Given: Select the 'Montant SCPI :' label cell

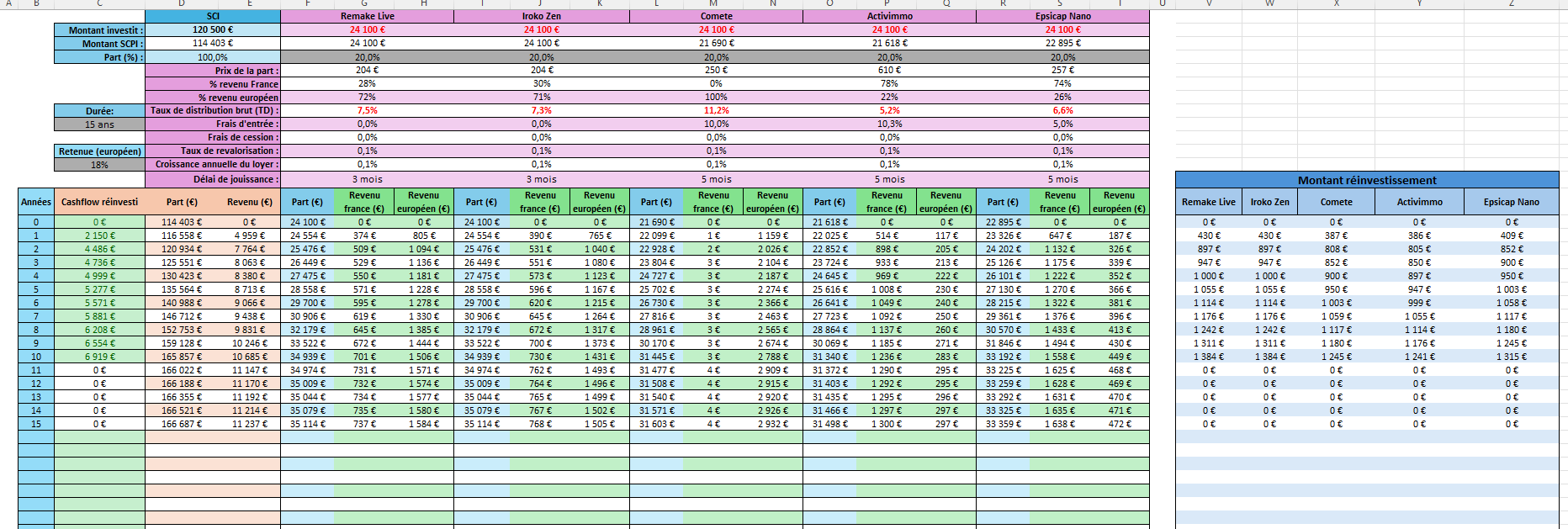Looking at the screenshot, I should (x=99, y=43).
